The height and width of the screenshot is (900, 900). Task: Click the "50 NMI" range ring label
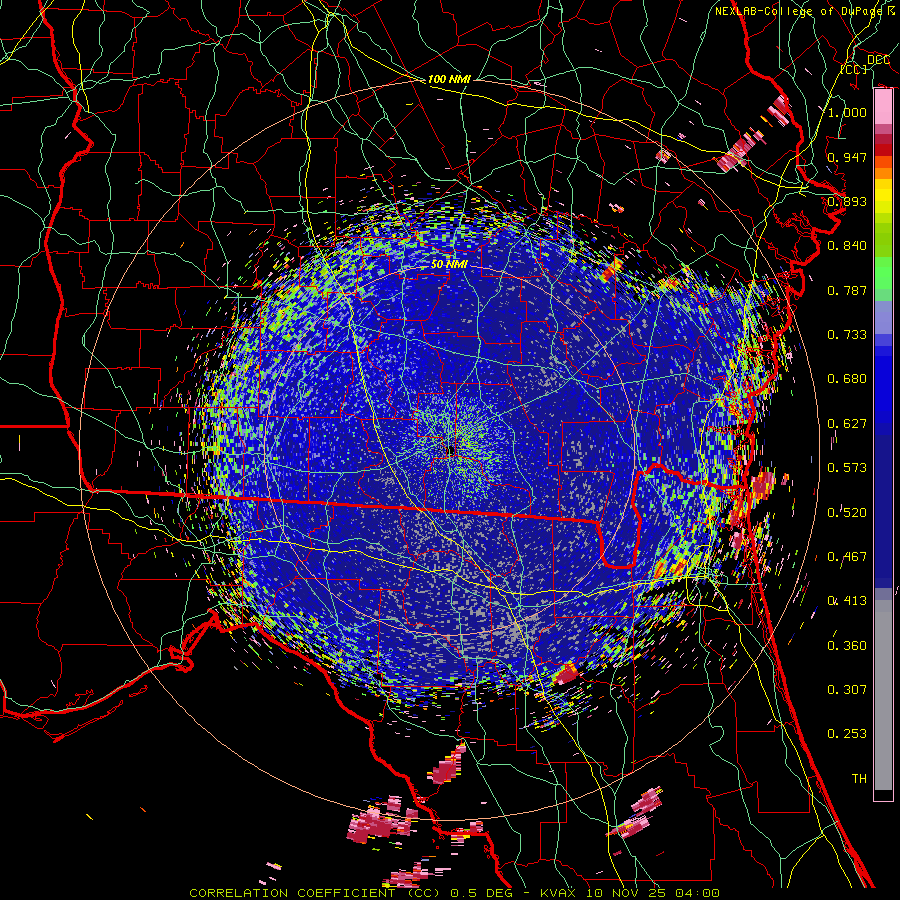click(449, 264)
